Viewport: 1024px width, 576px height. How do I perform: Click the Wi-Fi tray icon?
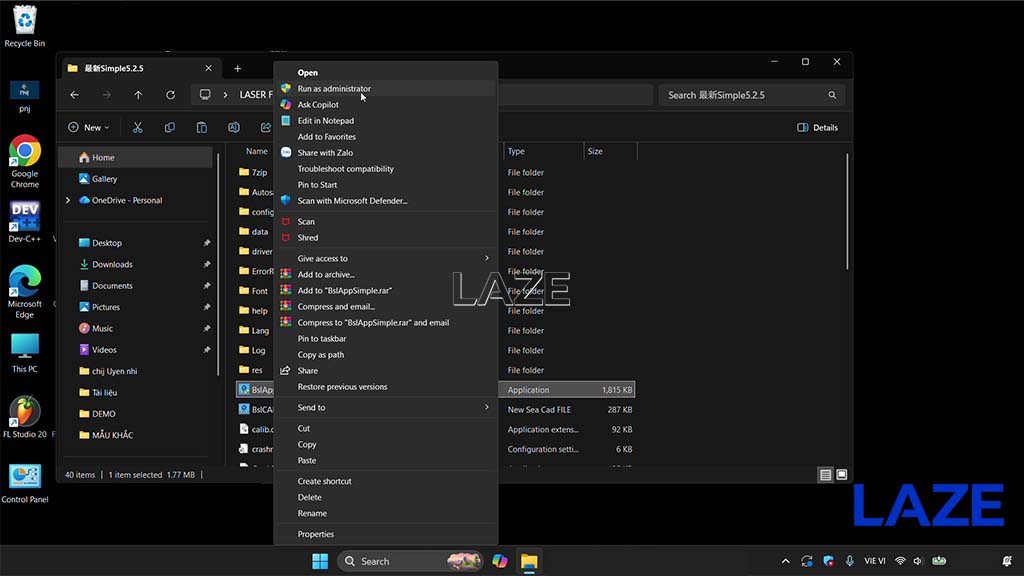(x=900, y=561)
